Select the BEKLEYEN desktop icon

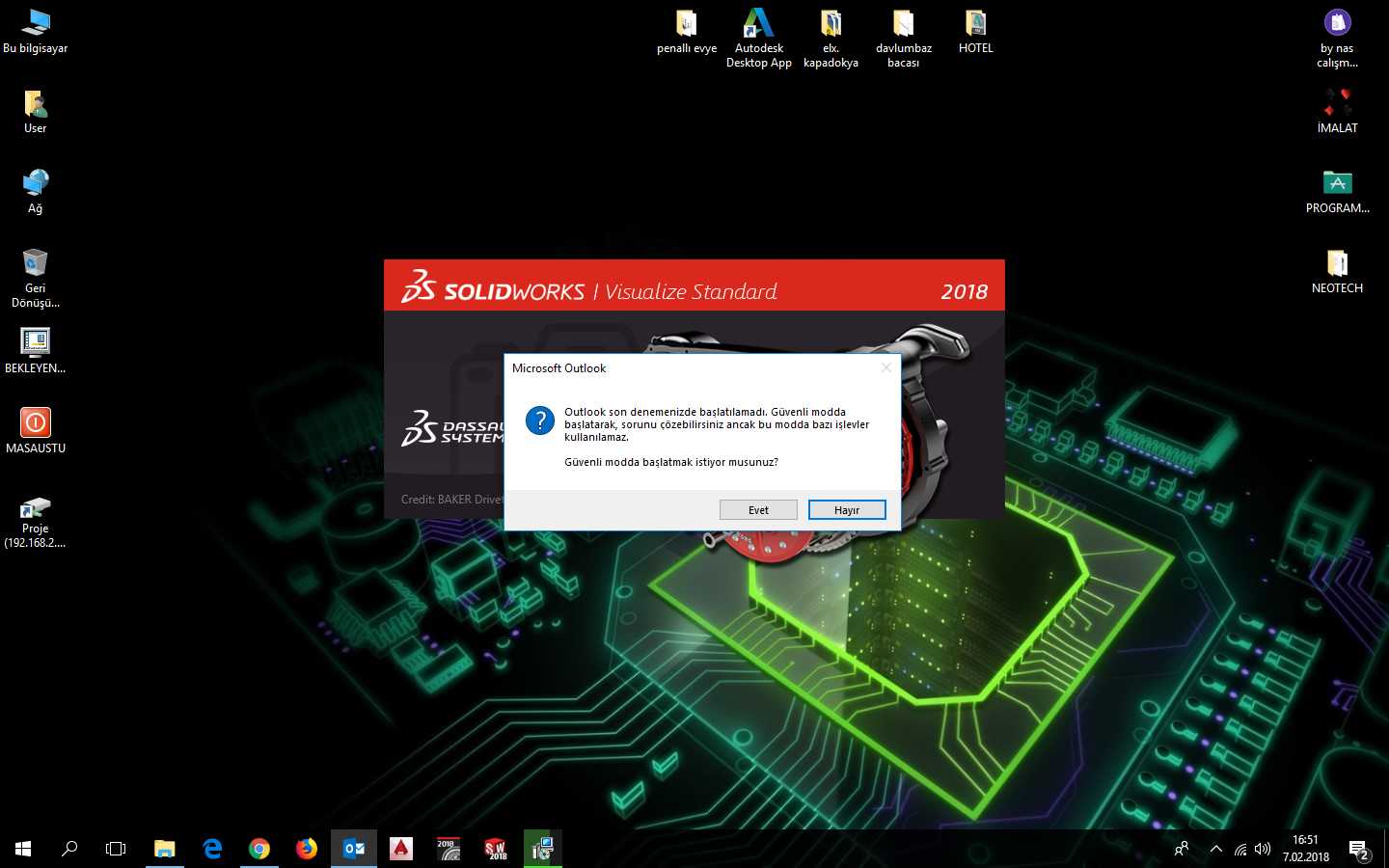point(36,351)
